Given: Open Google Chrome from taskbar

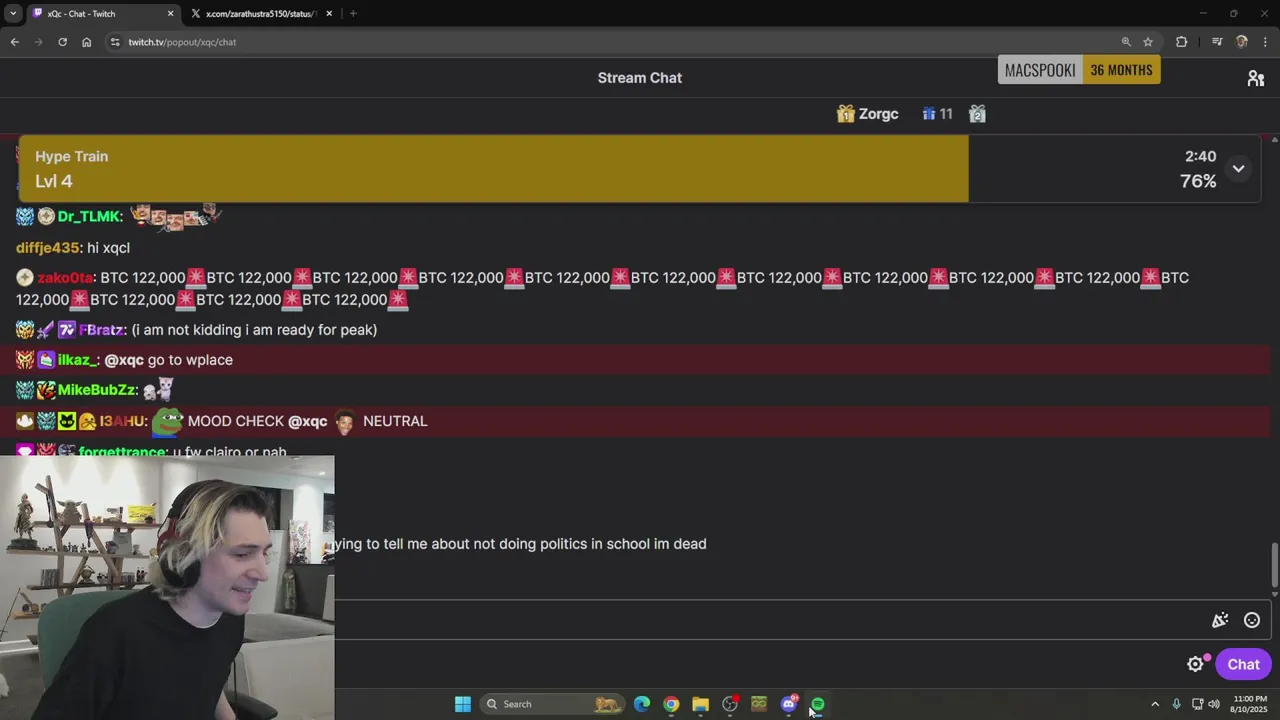Looking at the screenshot, I should coord(671,704).
